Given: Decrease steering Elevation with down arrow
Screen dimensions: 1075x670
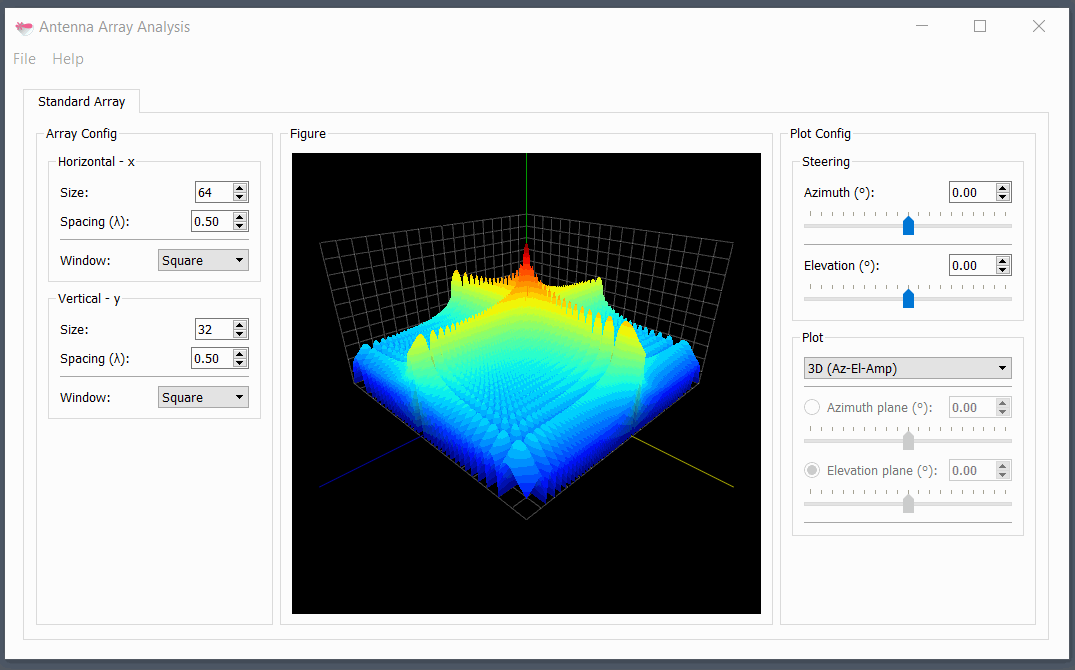Looking at the screenshot, I should [x=1003, y=270].
